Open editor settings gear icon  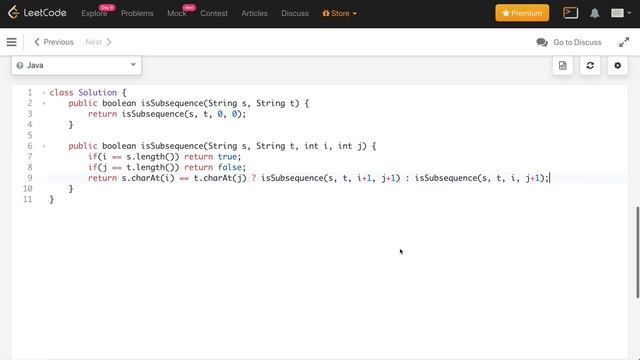[x=618, y=65]
